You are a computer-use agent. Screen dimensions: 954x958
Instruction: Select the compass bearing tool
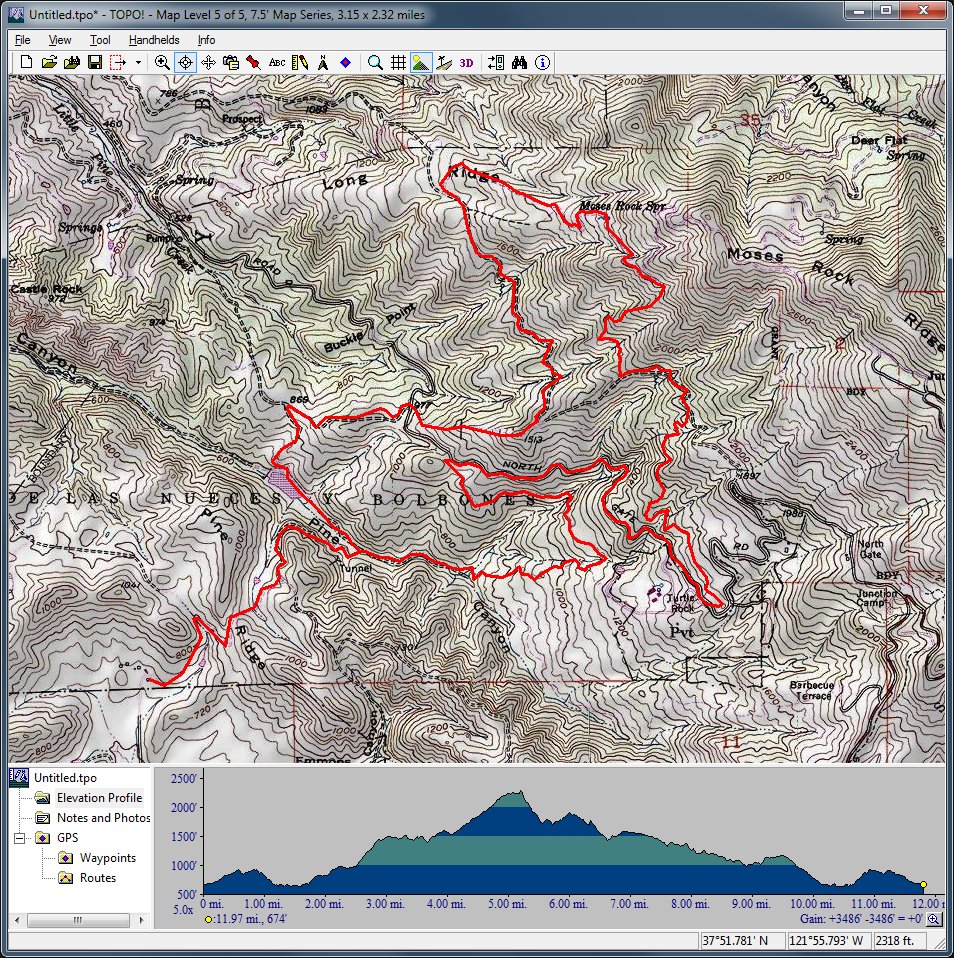click(323, 62)
